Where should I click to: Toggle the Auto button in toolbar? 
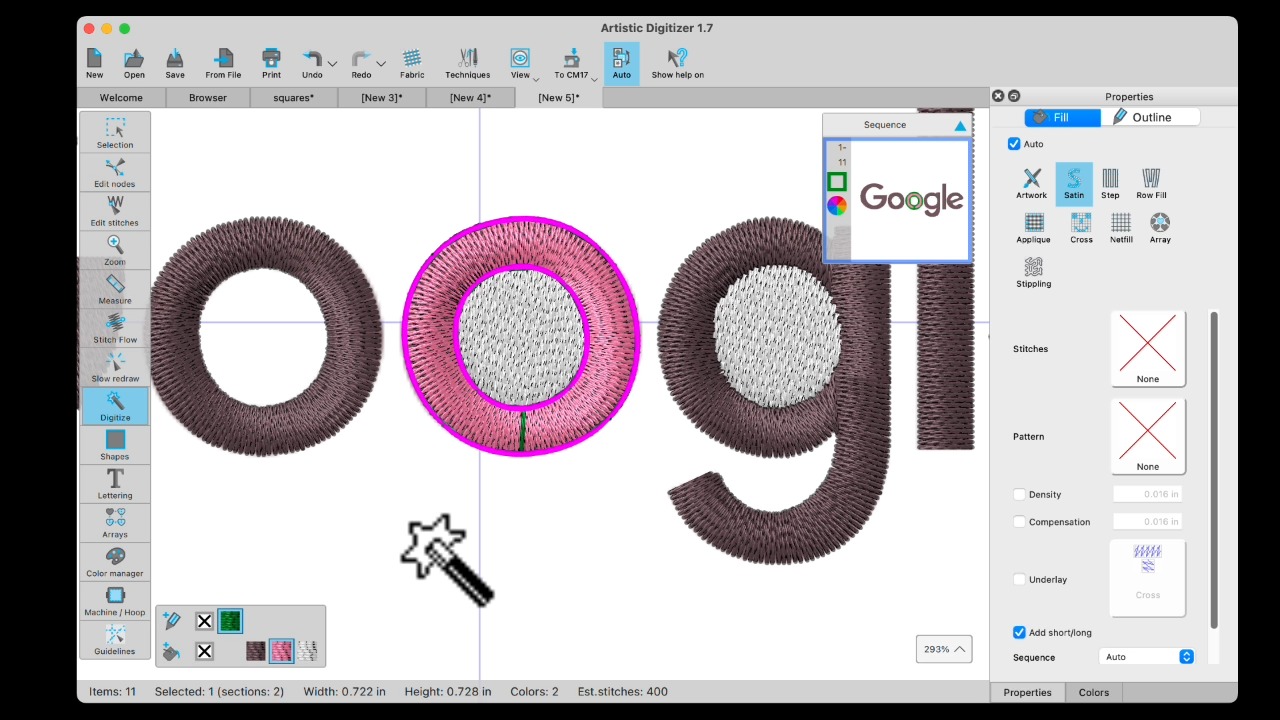[x=622, y=63]
